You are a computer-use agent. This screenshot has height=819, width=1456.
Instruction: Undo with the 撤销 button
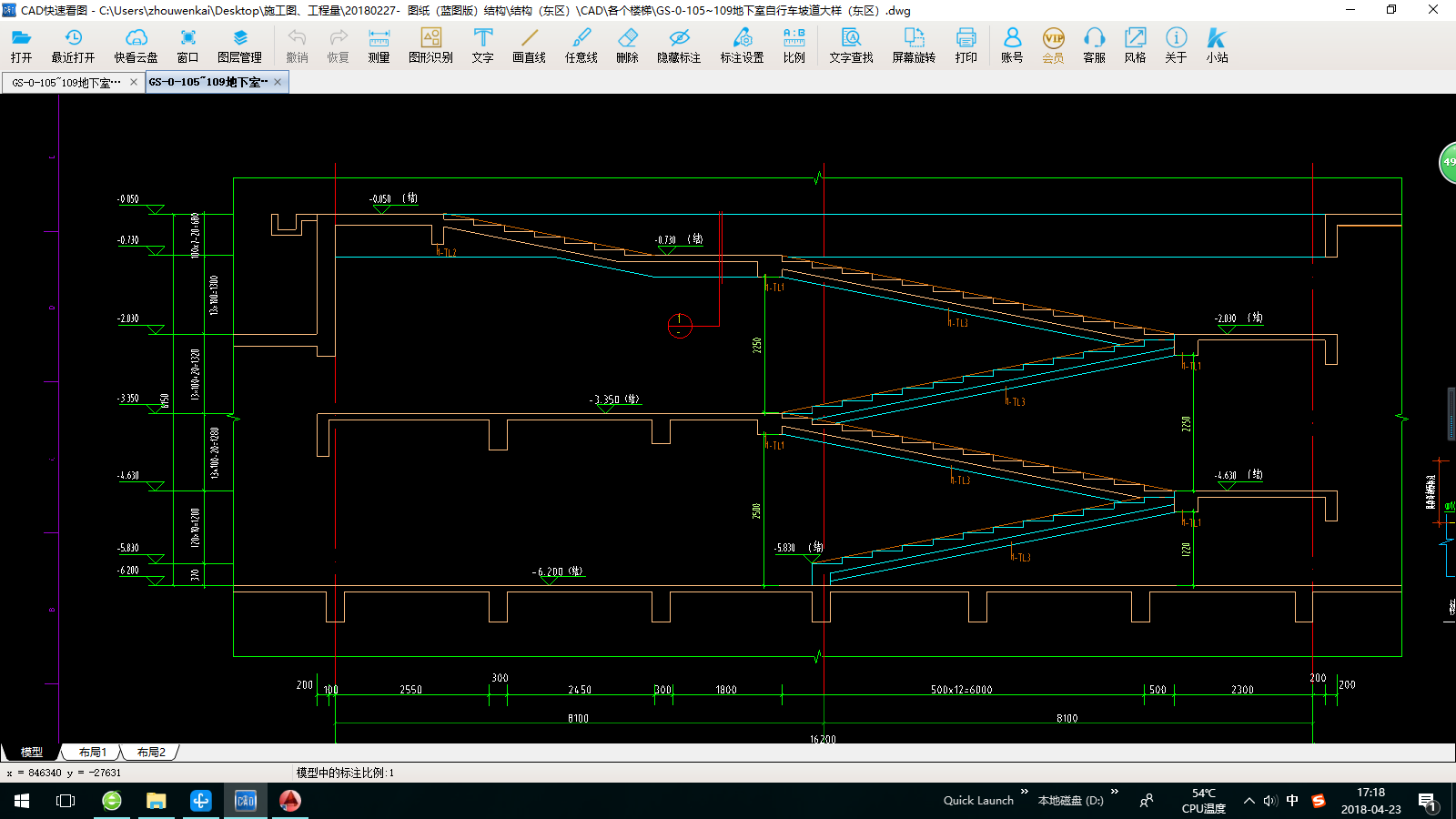tap(297, 45)
